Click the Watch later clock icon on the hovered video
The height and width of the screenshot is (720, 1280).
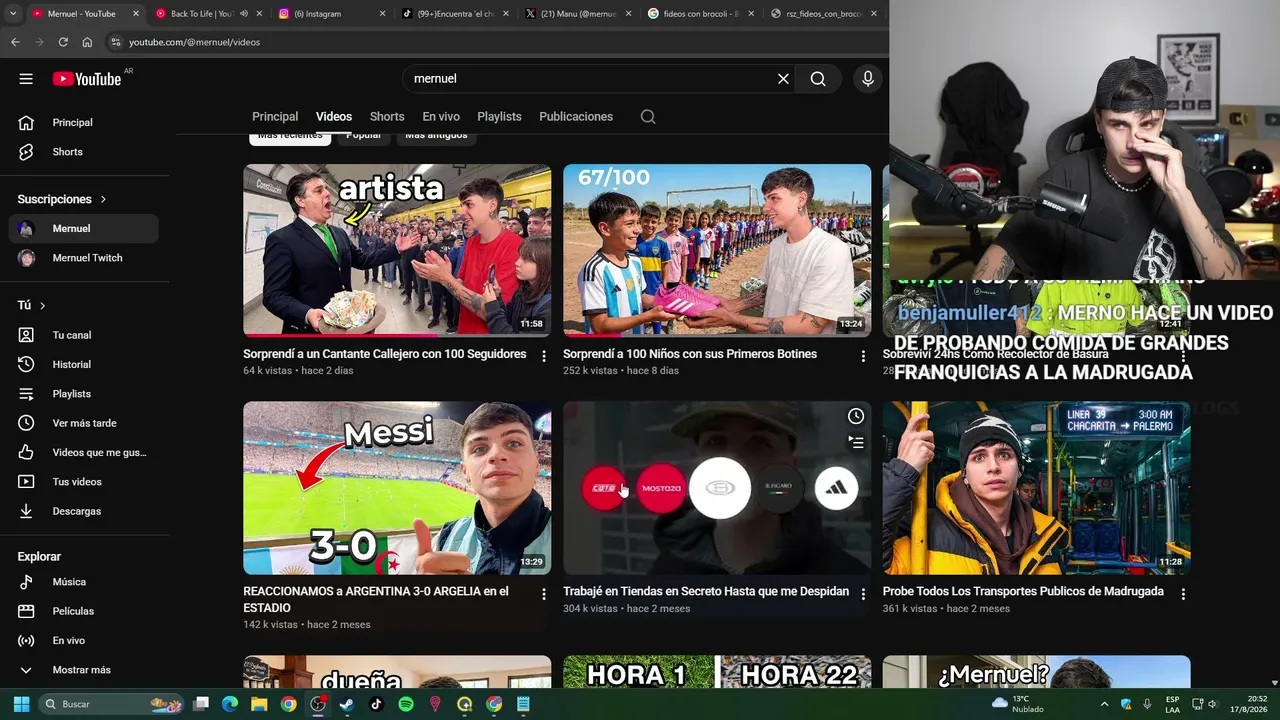point(856,416)
